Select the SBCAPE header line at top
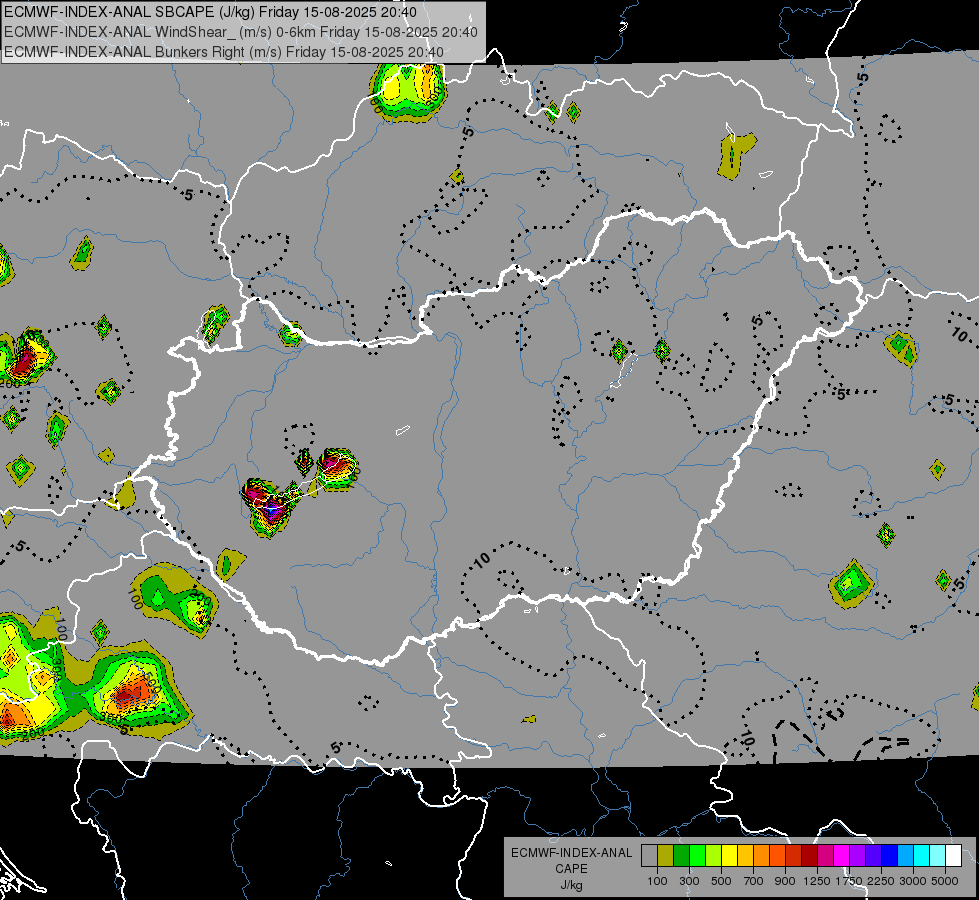Image resolution: width=979 pixels, height=900 pixels. 211,12
